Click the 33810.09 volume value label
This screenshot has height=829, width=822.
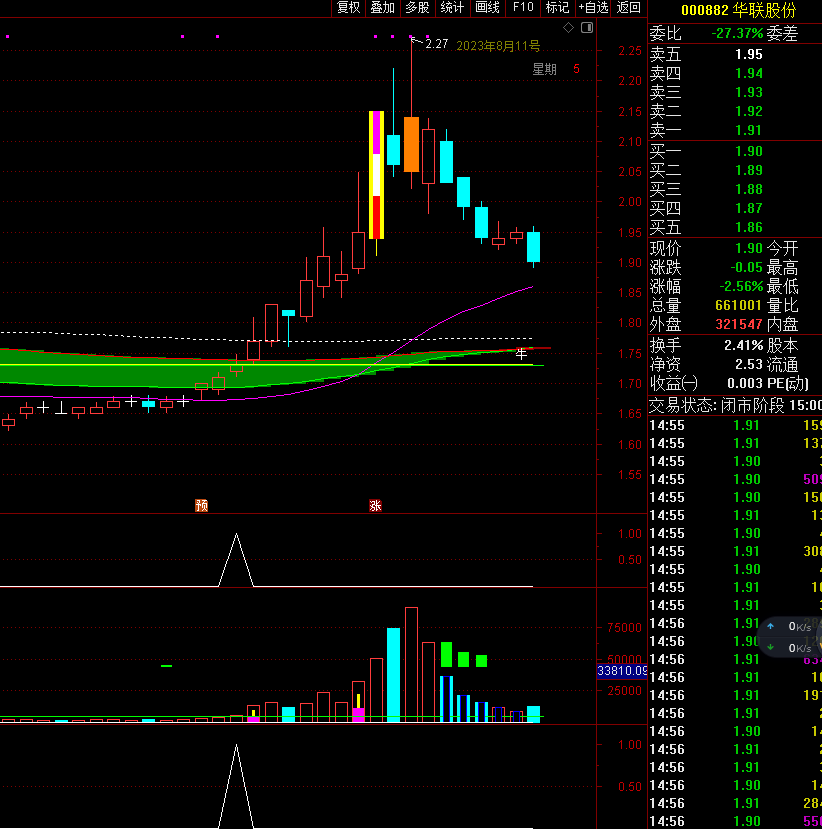(622, 671)
